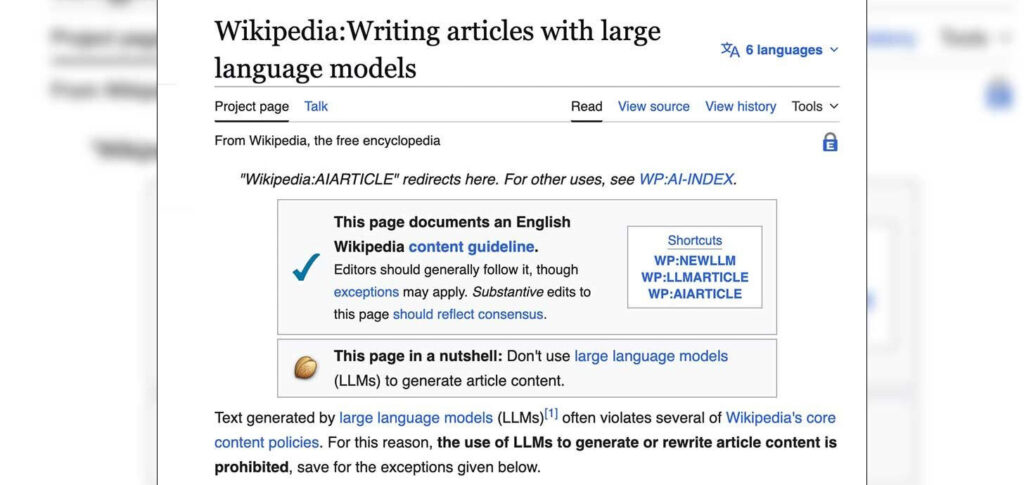This screenshot has width=1024, height=485.
Task: Open large language models link in nutshell box
Action: point(651,356)
